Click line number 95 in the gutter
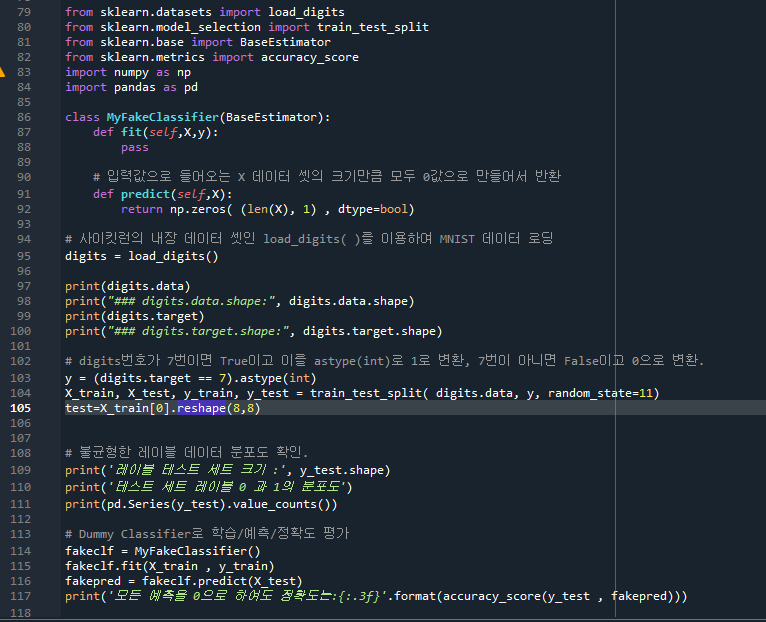 (x=24, y=257)
